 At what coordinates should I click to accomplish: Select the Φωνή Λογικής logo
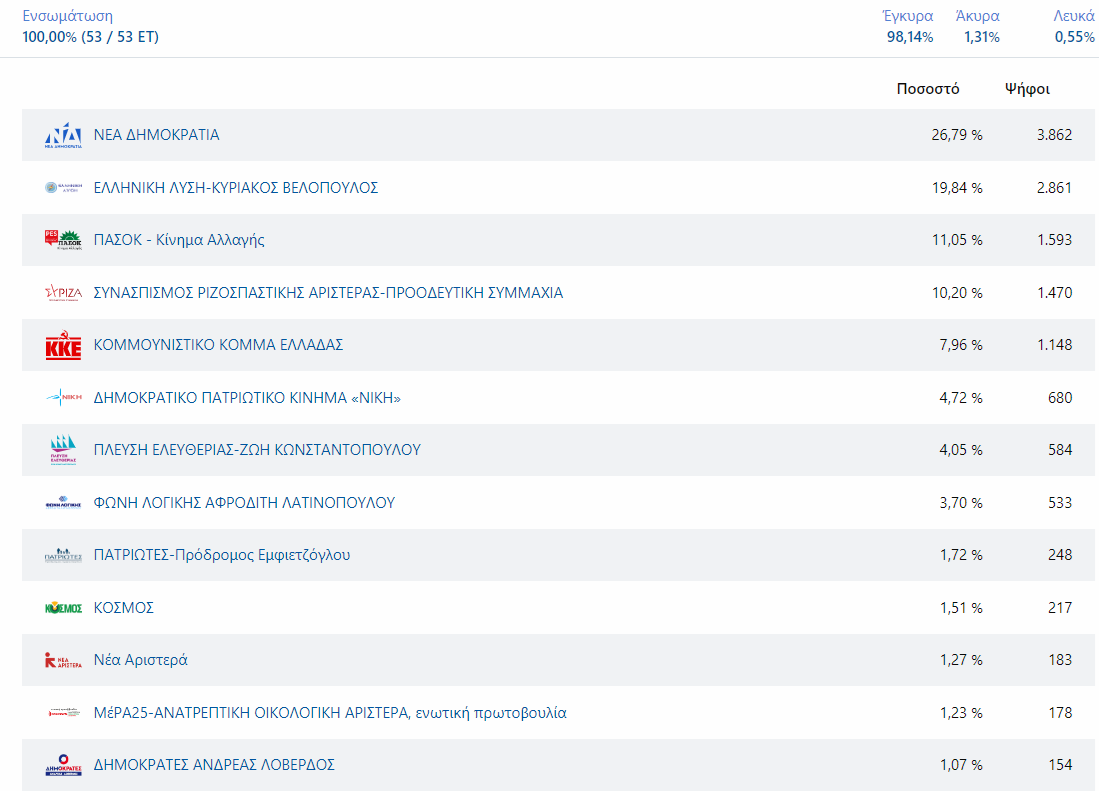63,502
